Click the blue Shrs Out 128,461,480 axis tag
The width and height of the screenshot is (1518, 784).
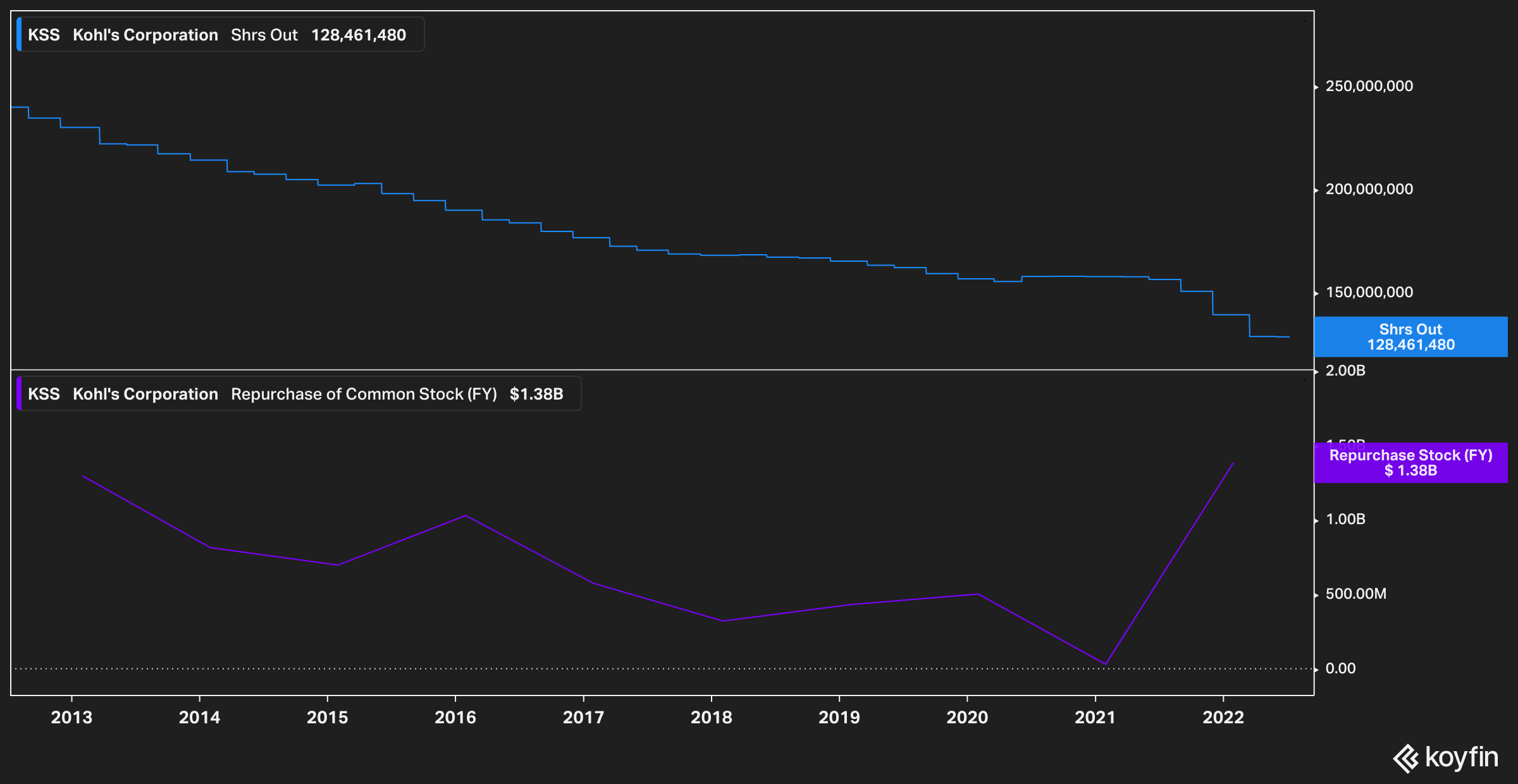point(1410,337)
